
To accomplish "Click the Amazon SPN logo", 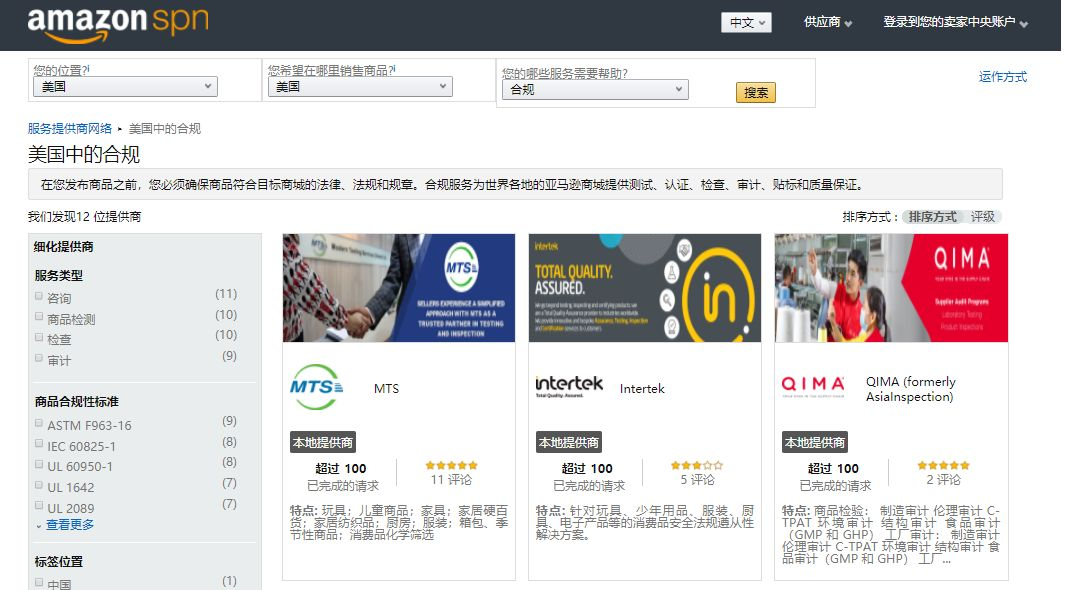I will tap(118, 24).
